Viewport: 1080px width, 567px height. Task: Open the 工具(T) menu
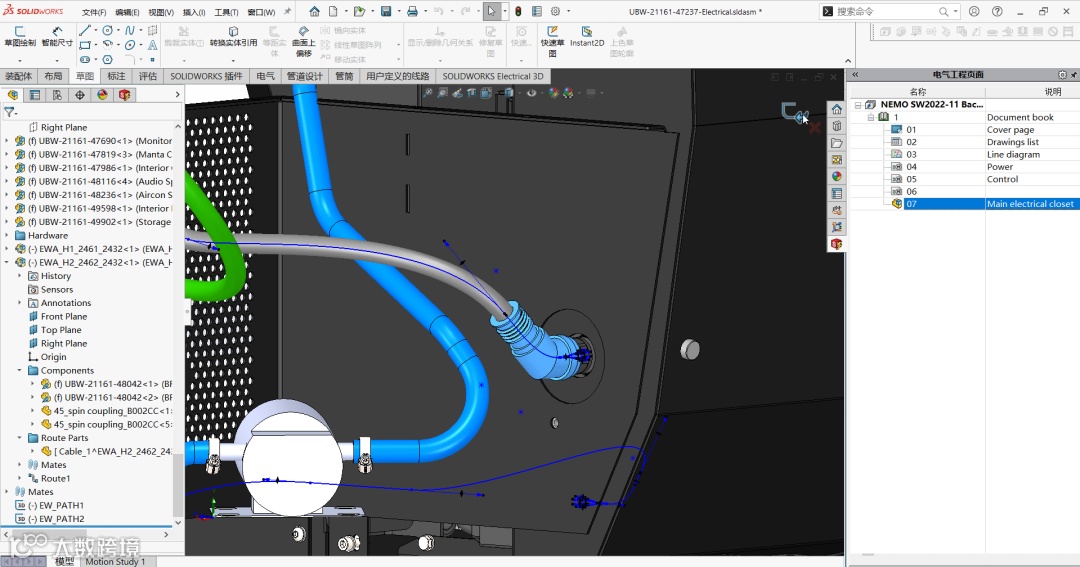(226, 12)
